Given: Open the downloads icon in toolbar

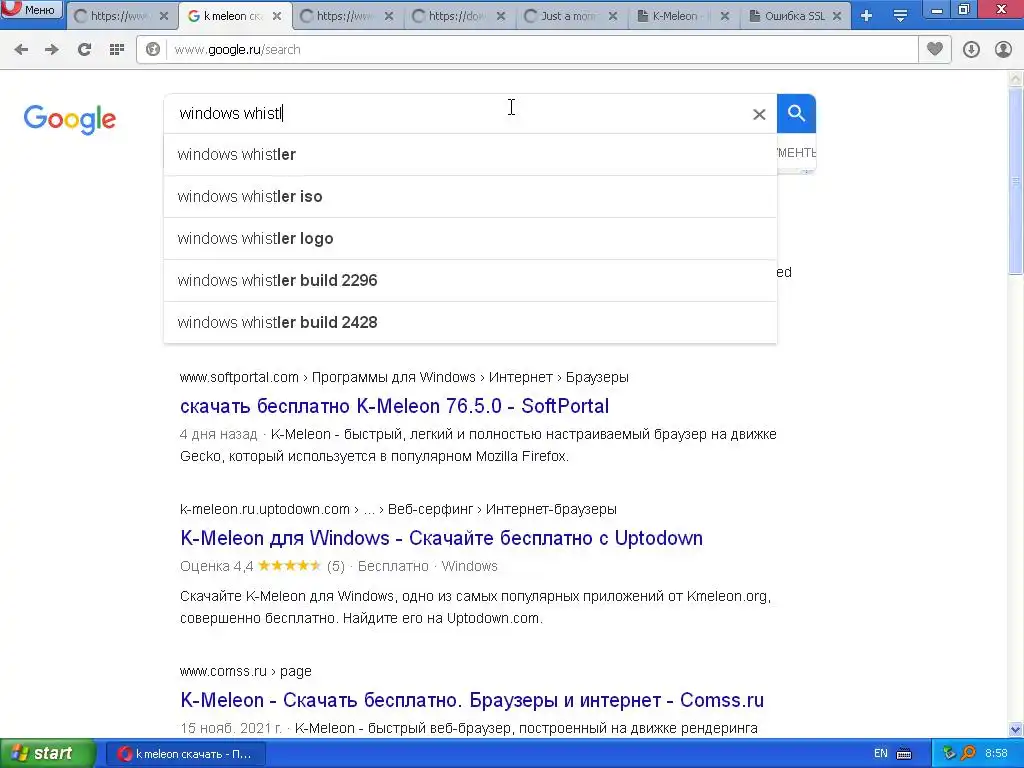Looking at the screenshot, I should [971, 50].
